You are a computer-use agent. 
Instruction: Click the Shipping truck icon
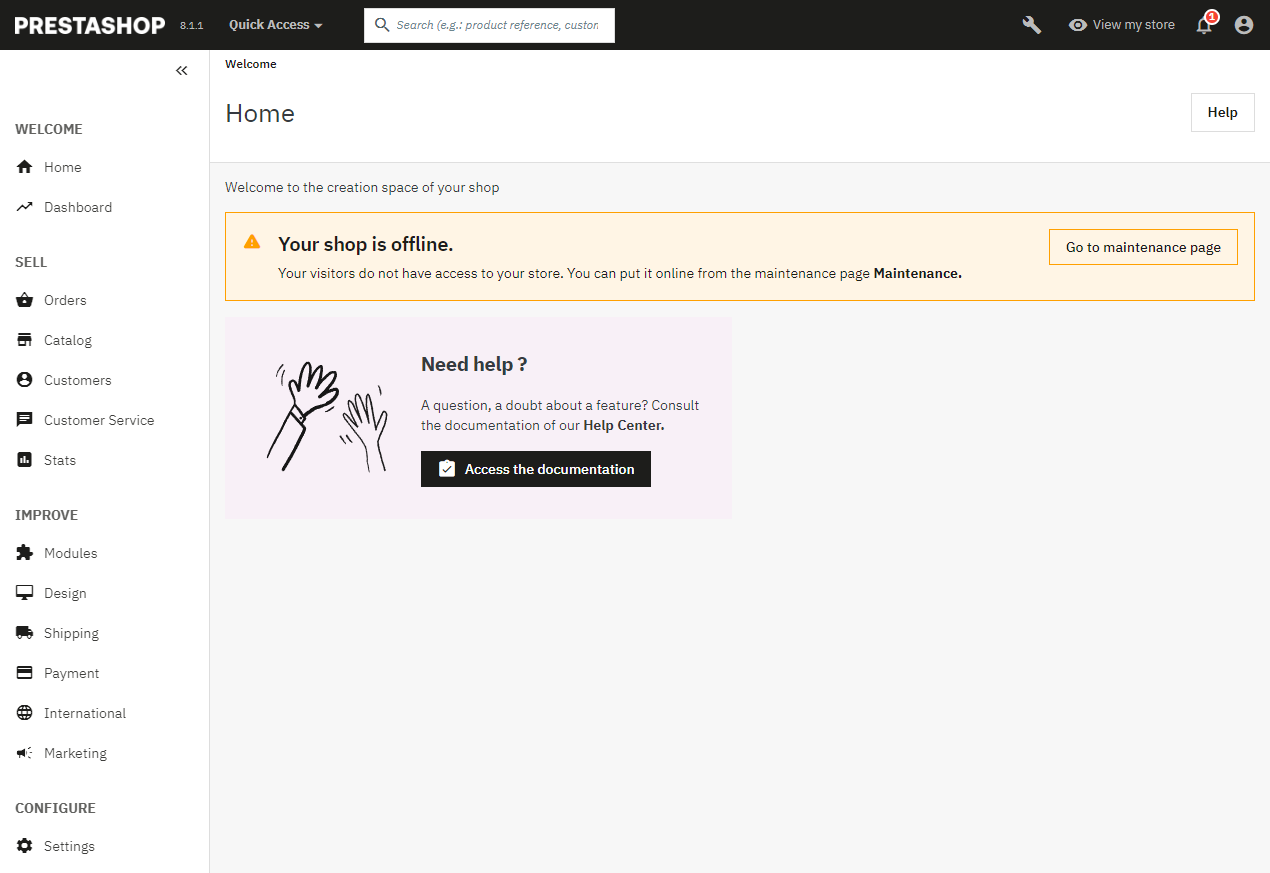click(25, 633)
